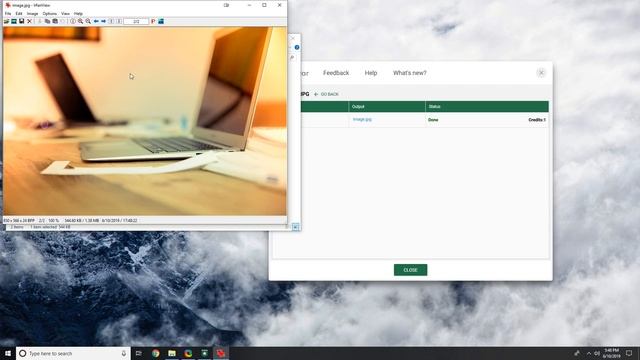Screen dimensions: 640x360
Task: Click the blue help icon on background window
Action: pos(297,47)
